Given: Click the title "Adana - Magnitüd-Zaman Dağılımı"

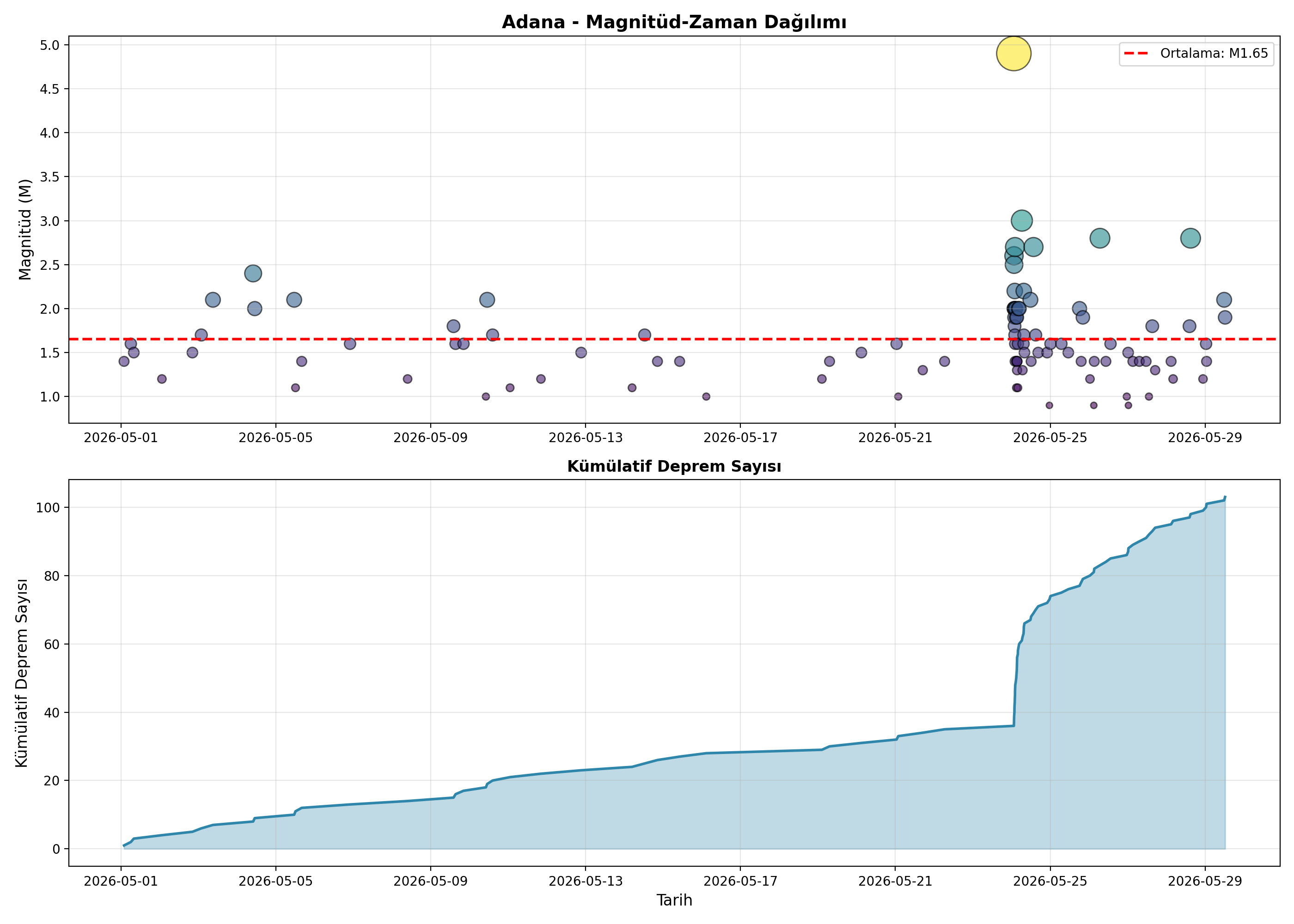Looking at the screenshot, I should coord(674,22).
